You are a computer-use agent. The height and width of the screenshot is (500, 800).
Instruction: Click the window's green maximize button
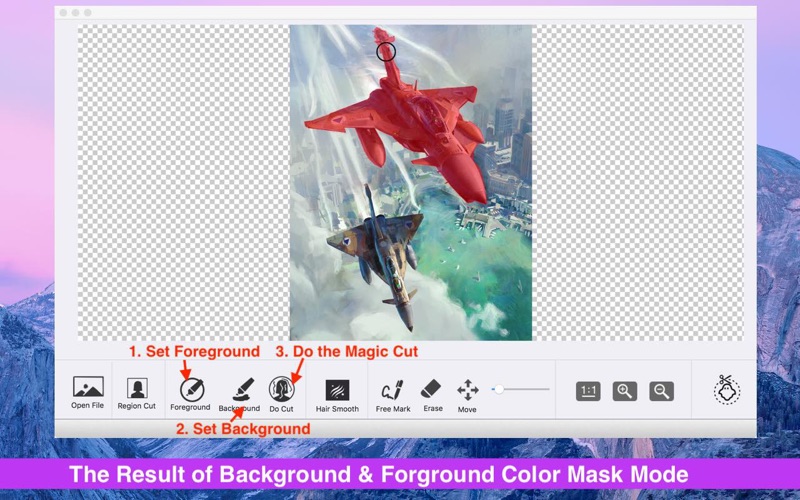88,13
